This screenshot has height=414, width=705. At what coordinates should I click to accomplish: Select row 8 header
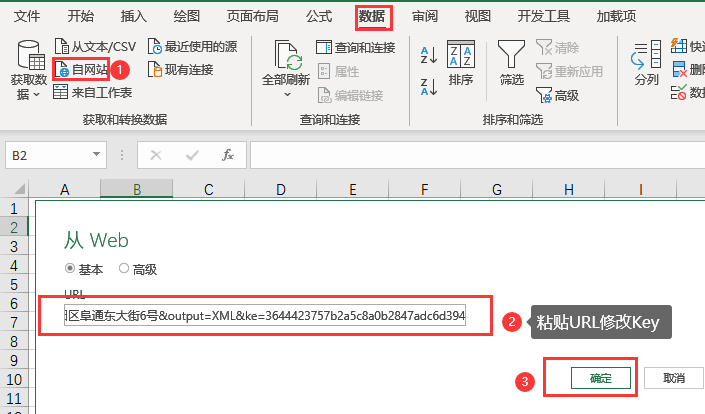point(14,341)
